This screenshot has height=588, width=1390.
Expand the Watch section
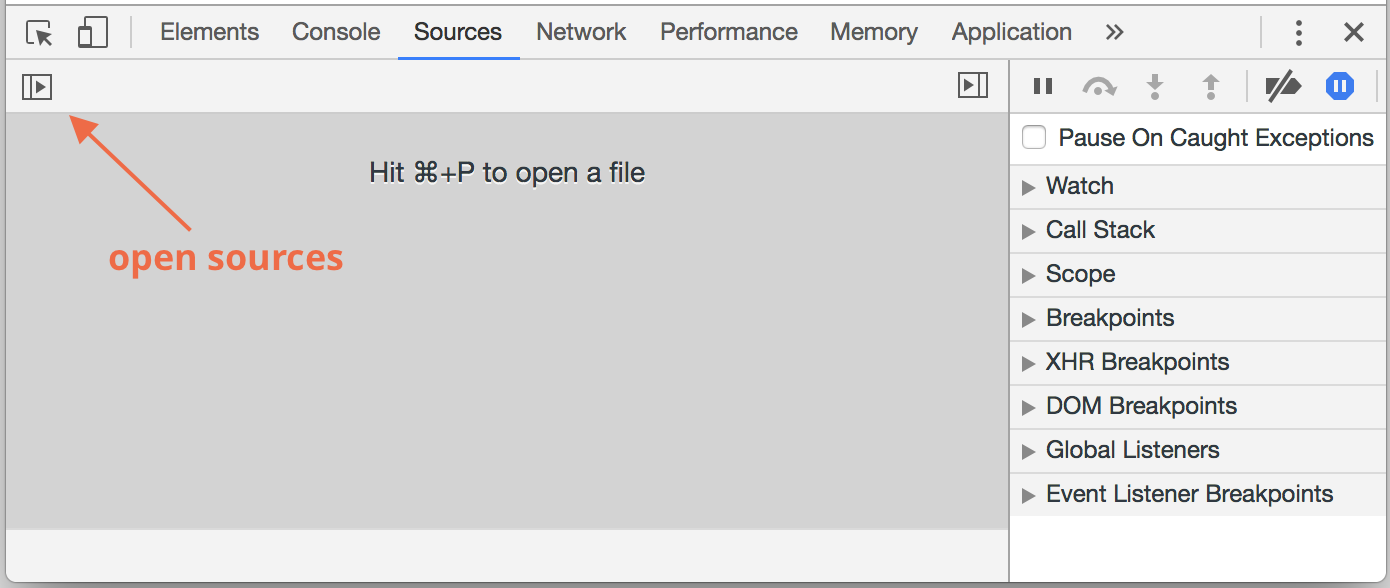point(1198,186)
